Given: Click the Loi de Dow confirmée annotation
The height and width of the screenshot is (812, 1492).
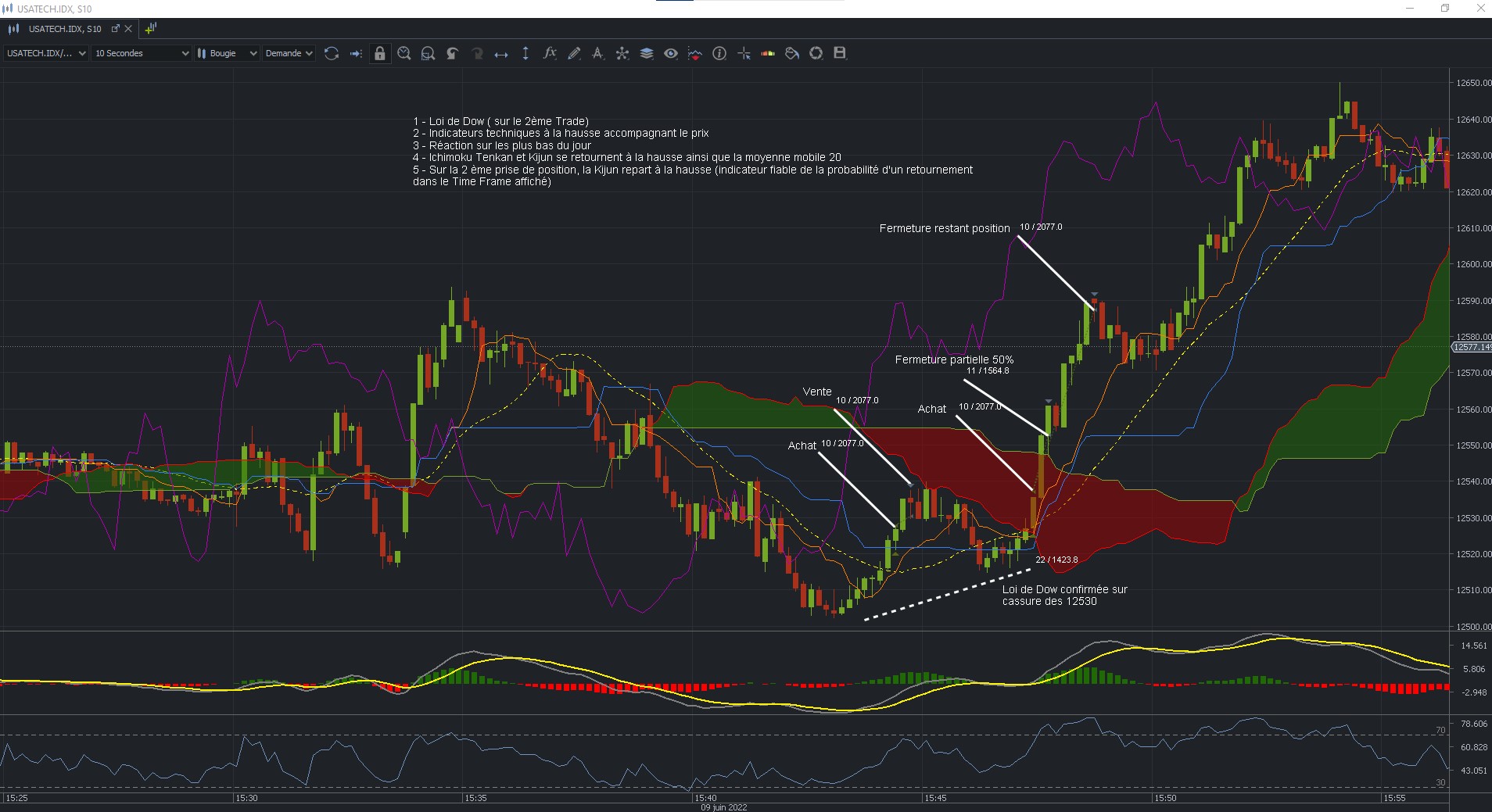Looking at the screenshot, I should click(x=1065, y=596).
